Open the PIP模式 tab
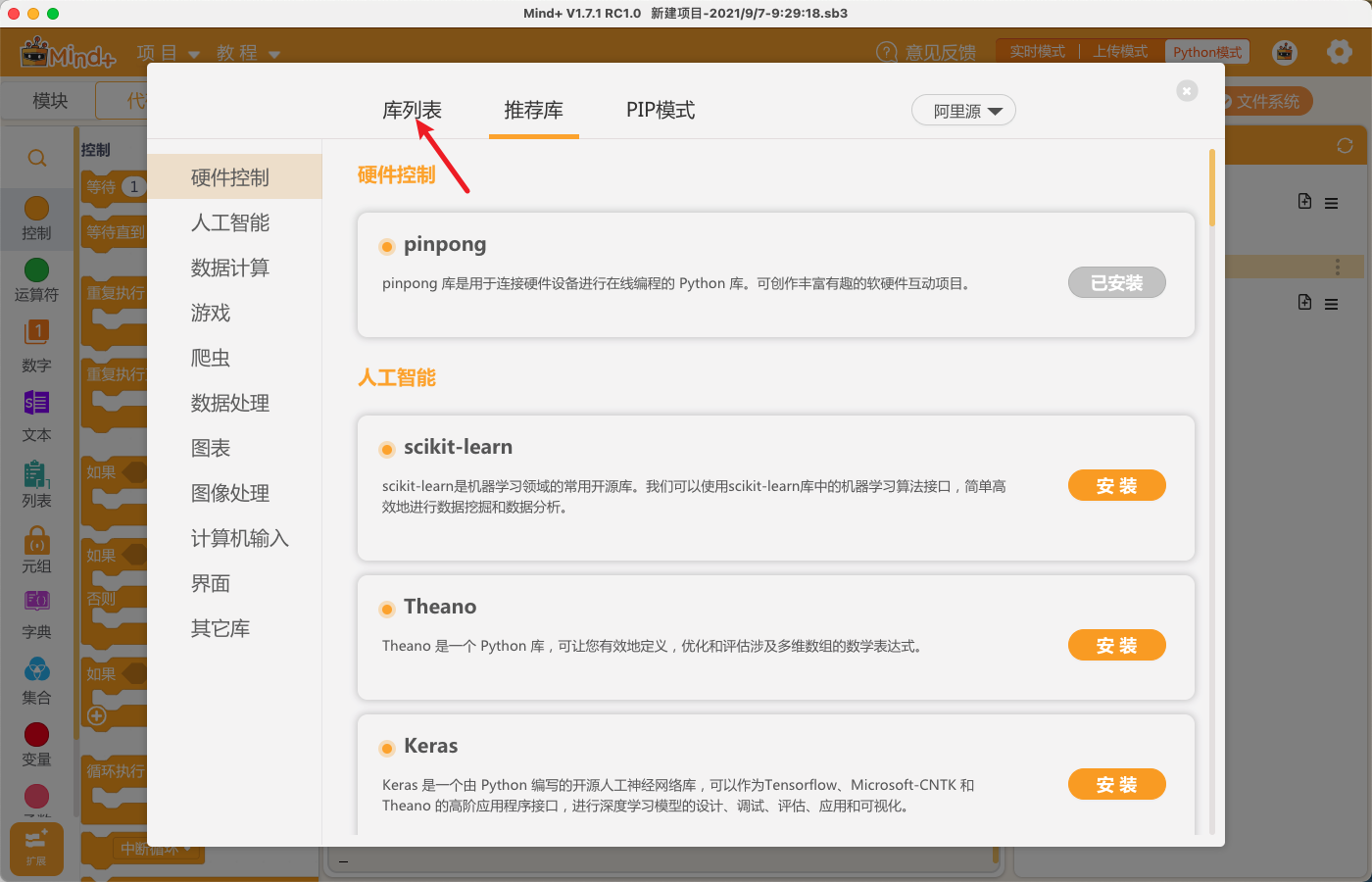Image resolution: width=1372 pixels, height=882 pixels. 661,110
